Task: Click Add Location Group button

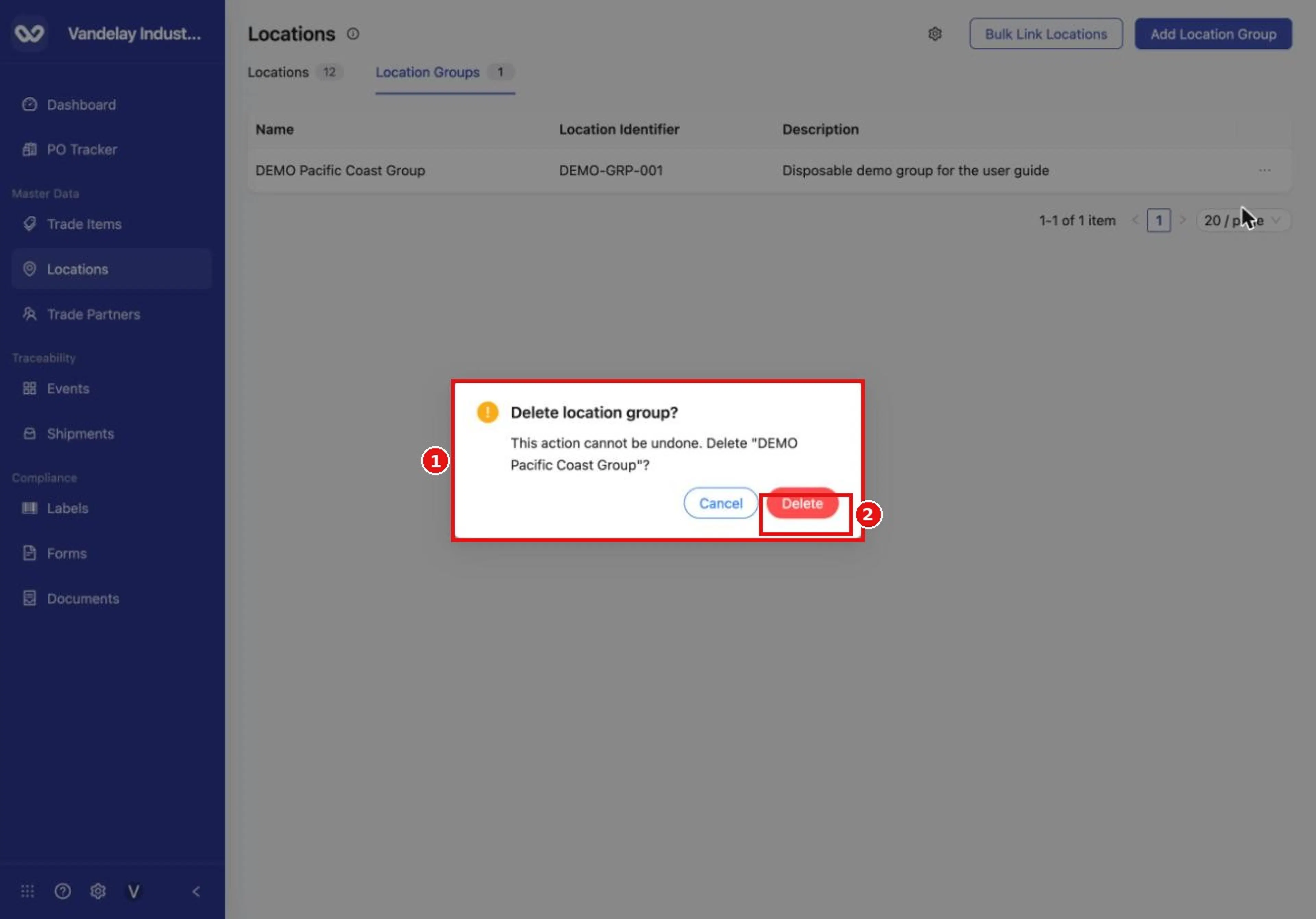Action: [x=1214, y=34]
